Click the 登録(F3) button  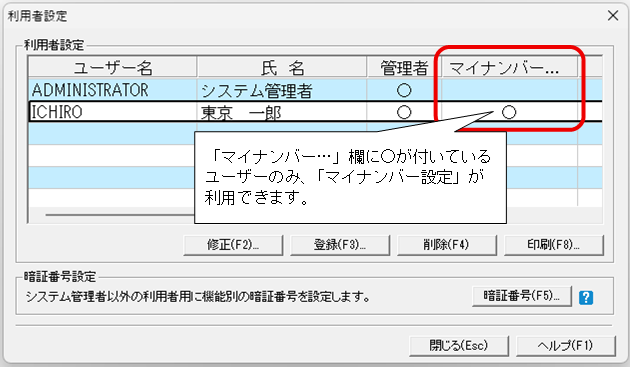click(x=340, y=245)
